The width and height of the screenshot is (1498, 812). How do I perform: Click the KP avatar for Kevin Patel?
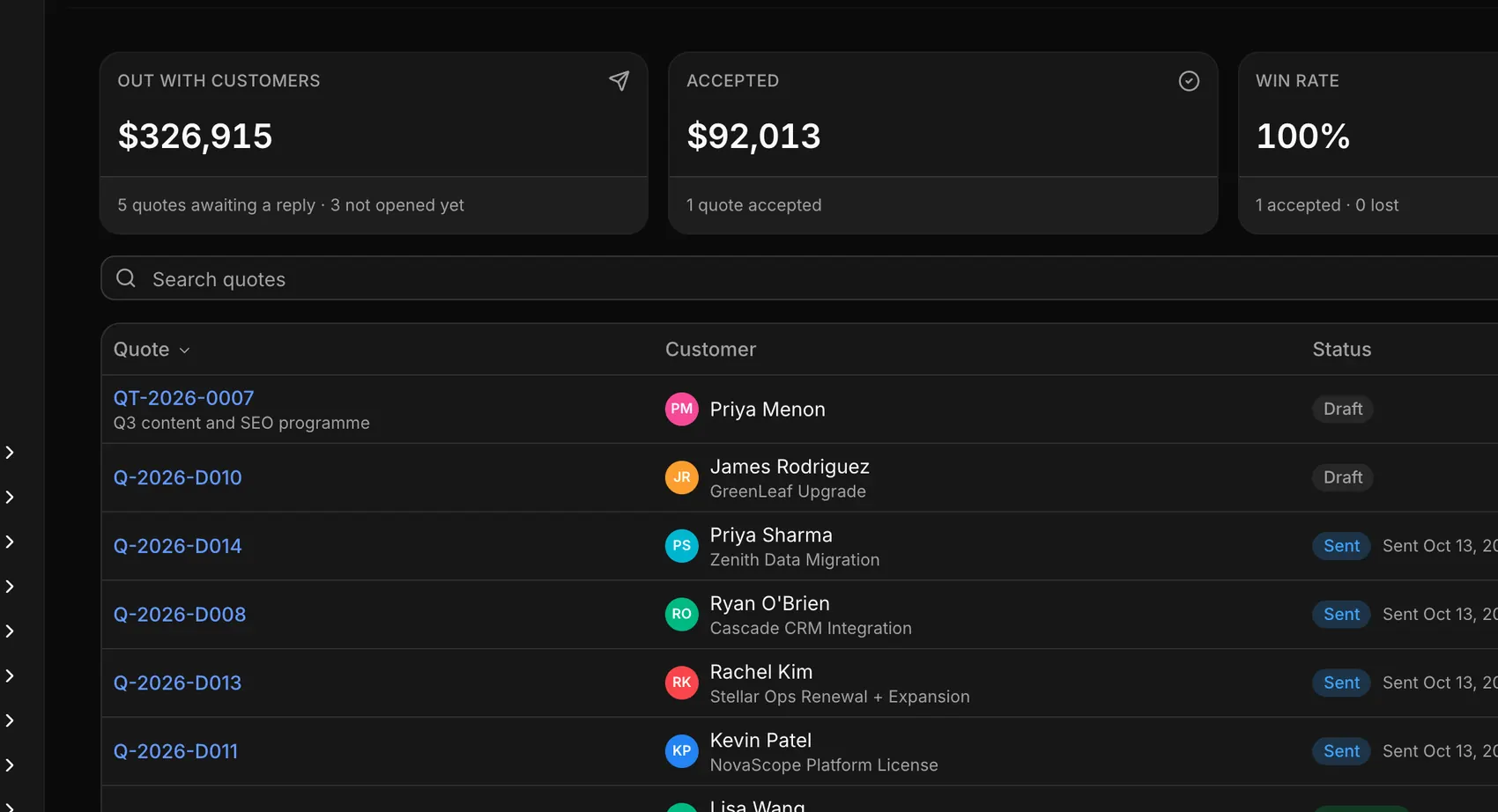click(x=681, y=751)
